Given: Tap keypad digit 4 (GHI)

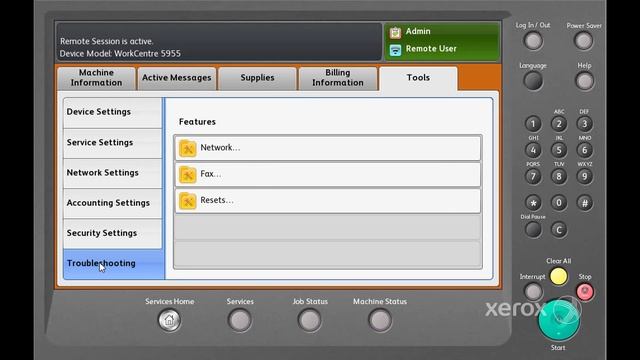Looking at the screenshot, I should [533, 150].
